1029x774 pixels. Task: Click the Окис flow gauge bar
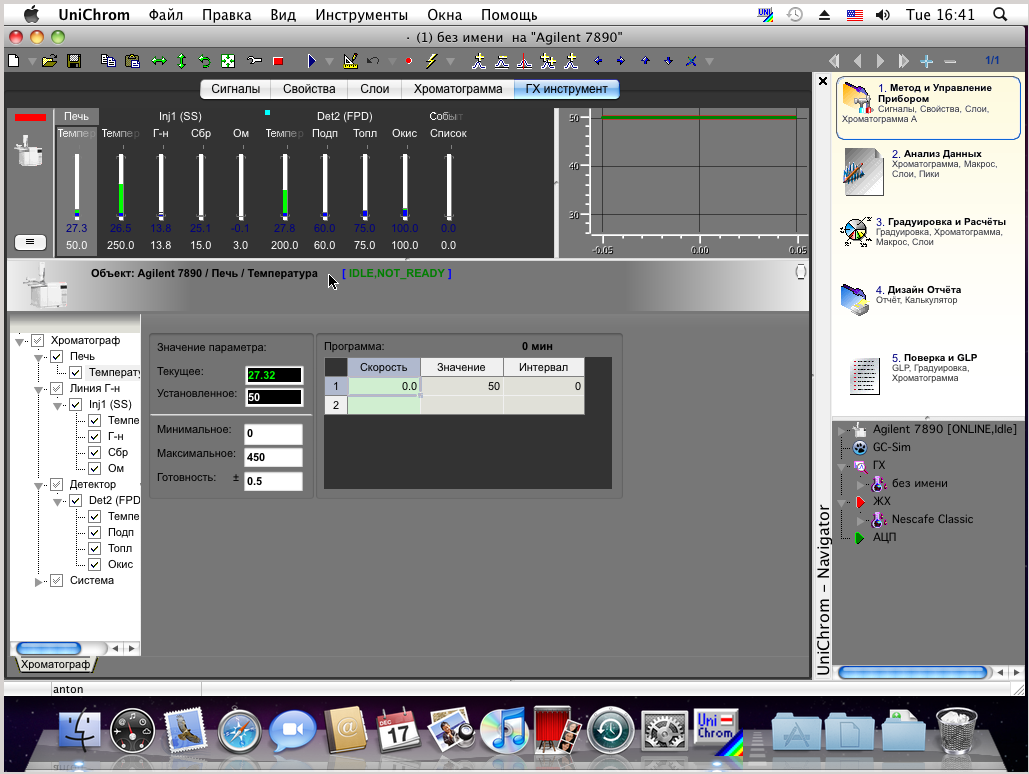pyautogui.click(x=405, y=186)
